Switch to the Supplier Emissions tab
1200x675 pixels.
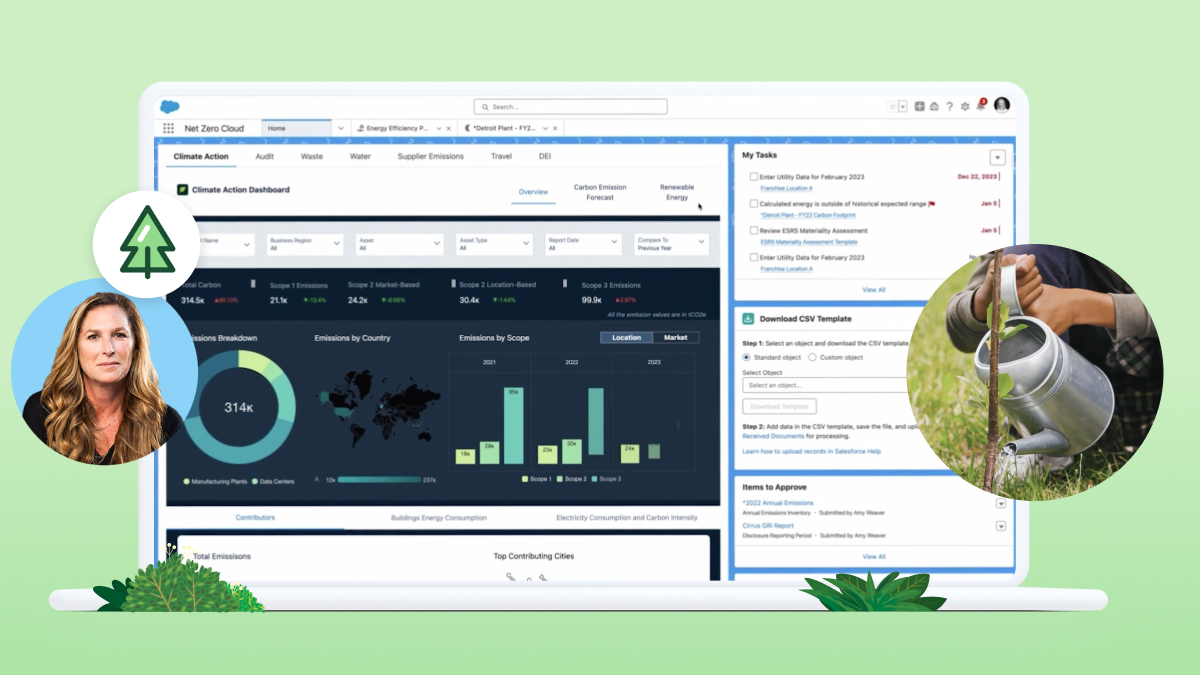[x=430, y=156]
